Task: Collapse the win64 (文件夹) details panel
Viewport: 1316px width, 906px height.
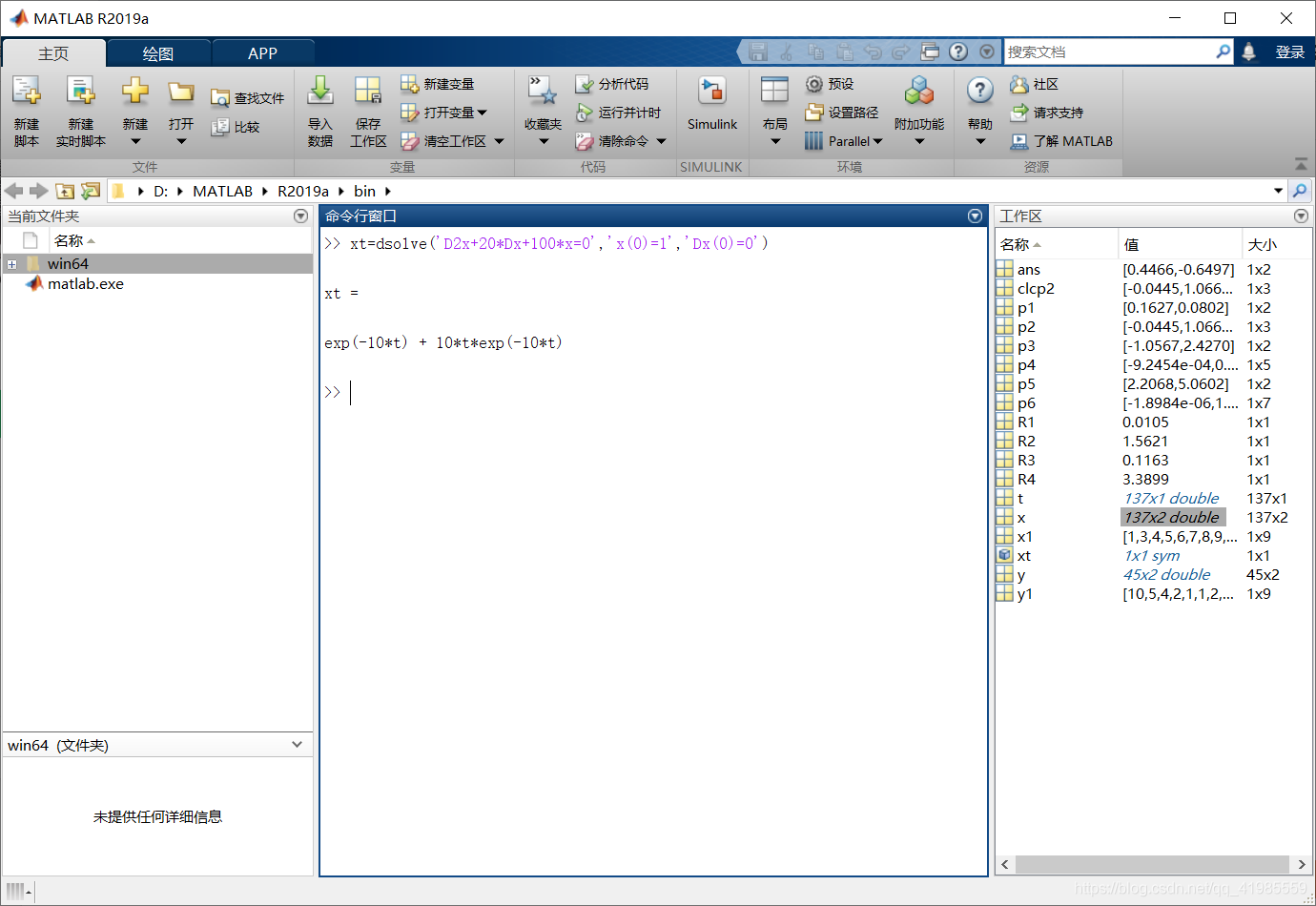Action: (x=298, y=745)
